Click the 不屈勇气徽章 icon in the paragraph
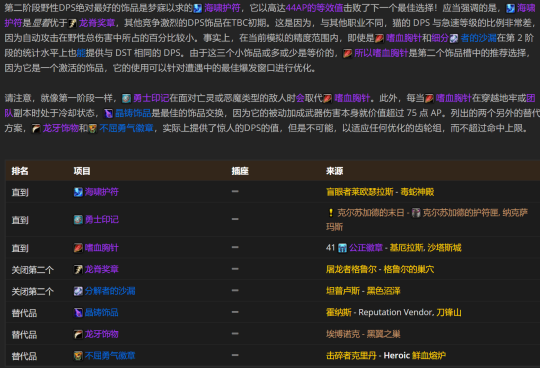Viewport: 540px width, 368px height. (93, 129)
